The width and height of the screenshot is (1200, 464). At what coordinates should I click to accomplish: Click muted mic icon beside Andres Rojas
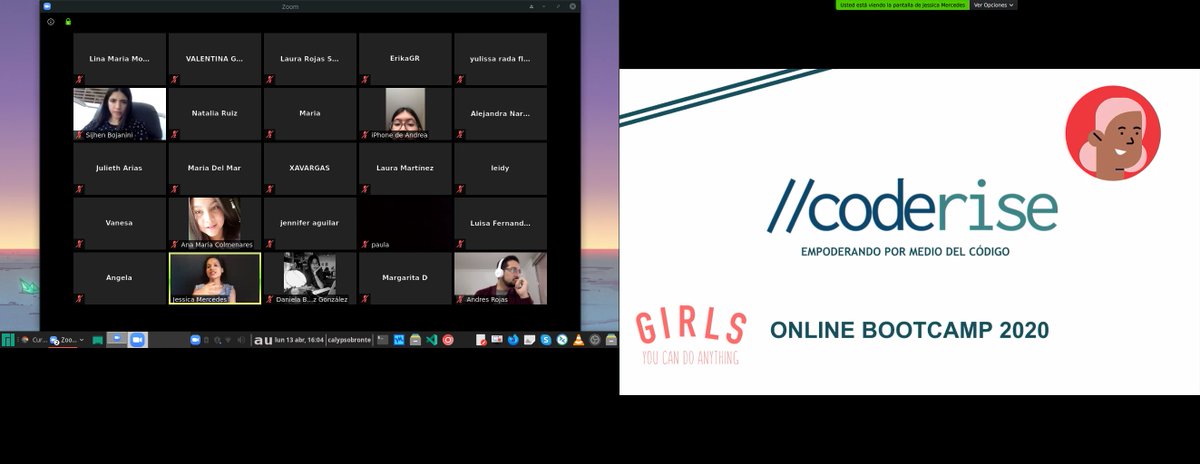(x=460, y=298)
